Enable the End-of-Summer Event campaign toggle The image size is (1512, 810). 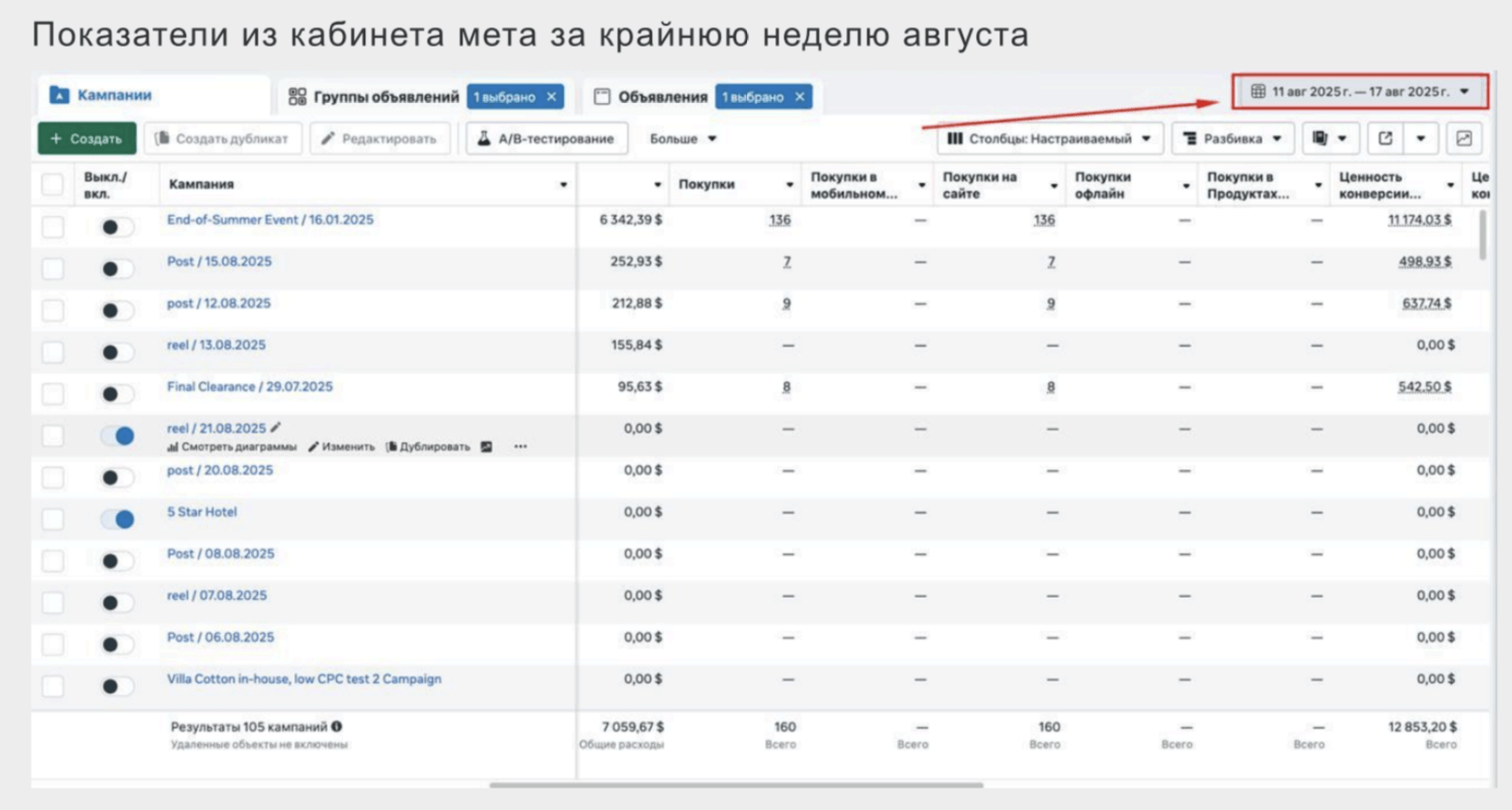click(x=118, y=227)
